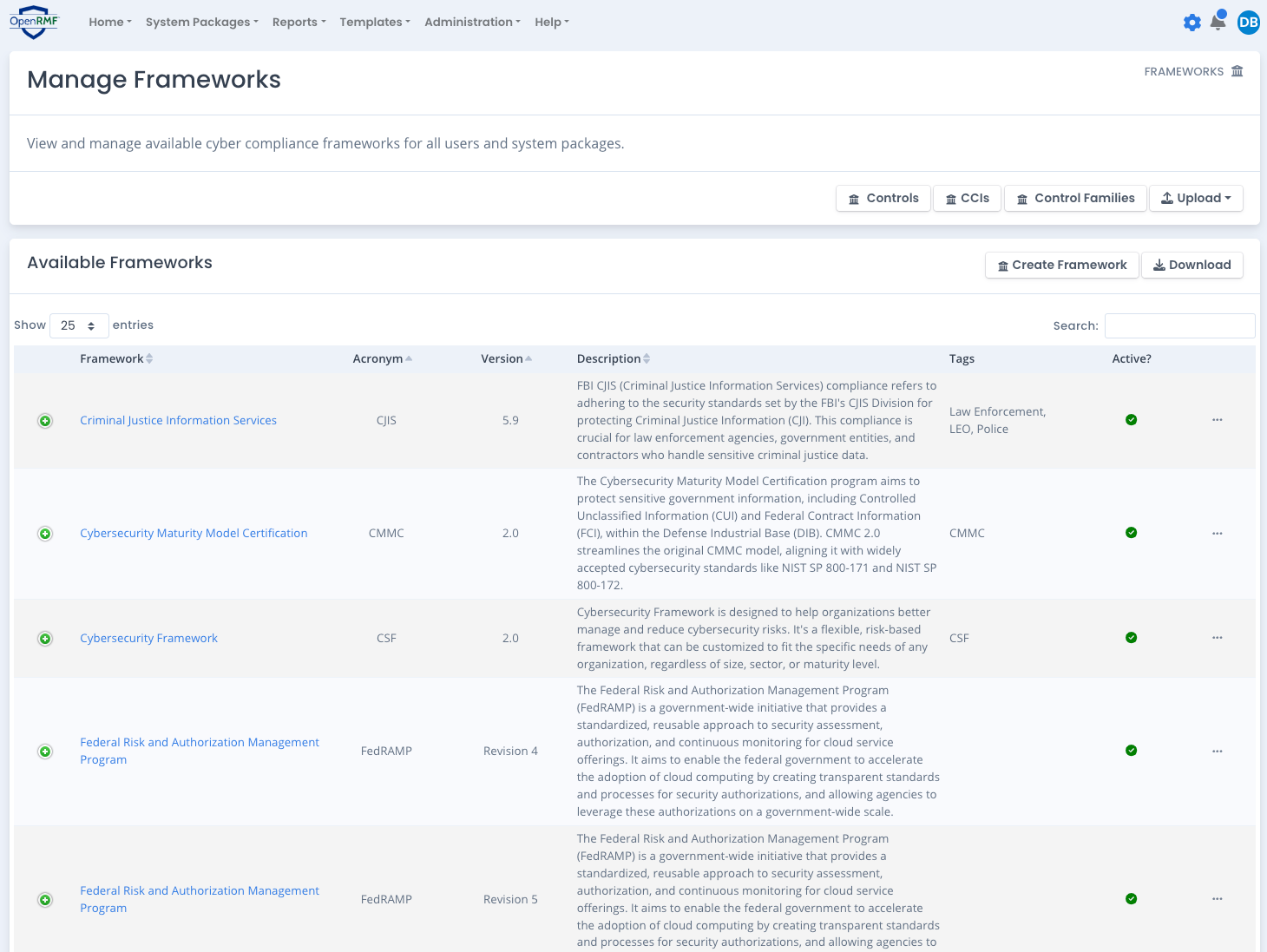Open the Criminal Justice Information Services link
The image size is (1267, 952).
click(179, 420)
